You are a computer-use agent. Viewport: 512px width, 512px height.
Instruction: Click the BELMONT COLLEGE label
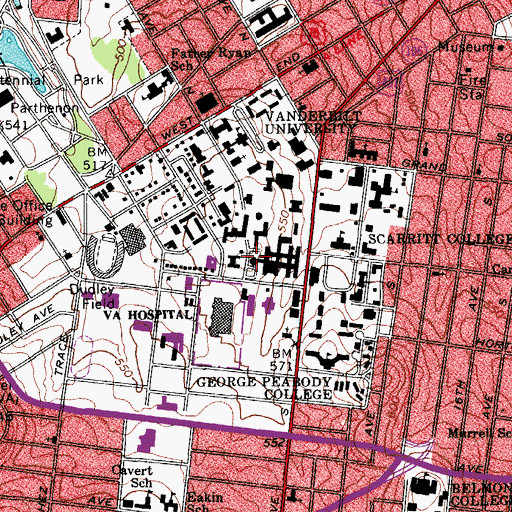[481, 495]
